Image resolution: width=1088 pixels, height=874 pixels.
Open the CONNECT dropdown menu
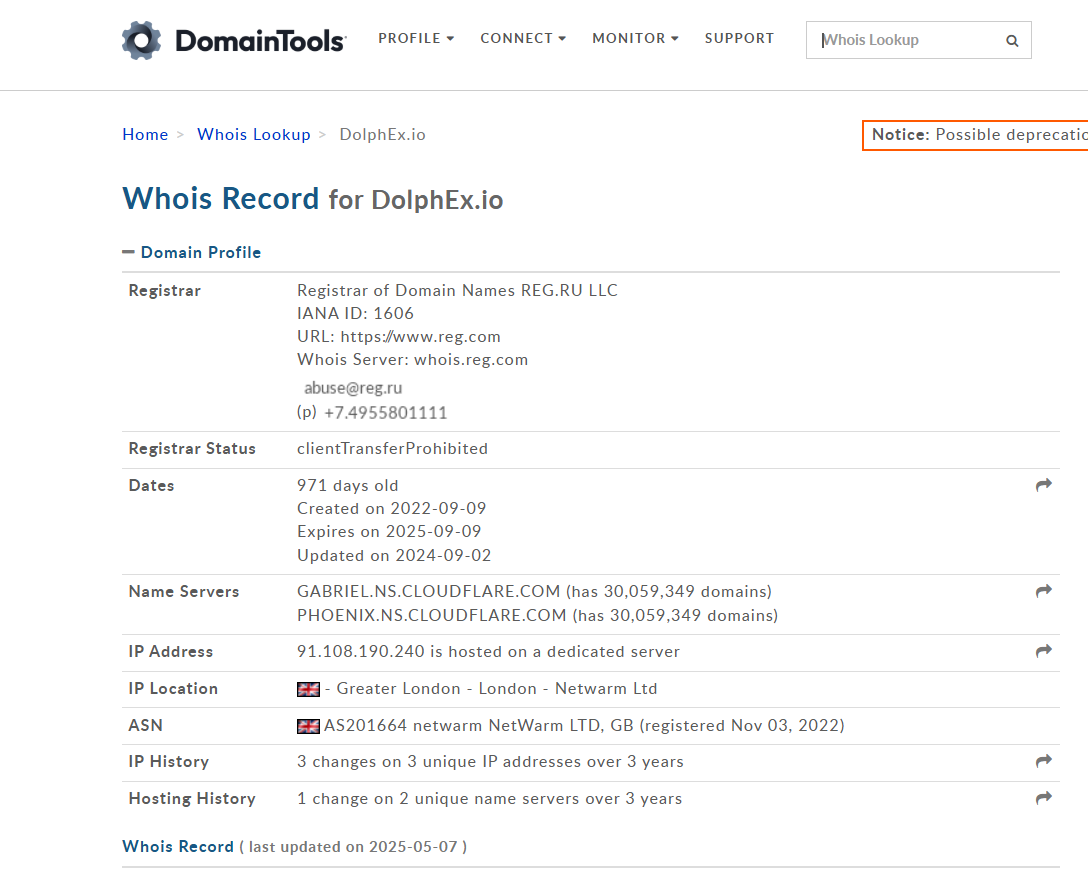click(x=523, y=38)
